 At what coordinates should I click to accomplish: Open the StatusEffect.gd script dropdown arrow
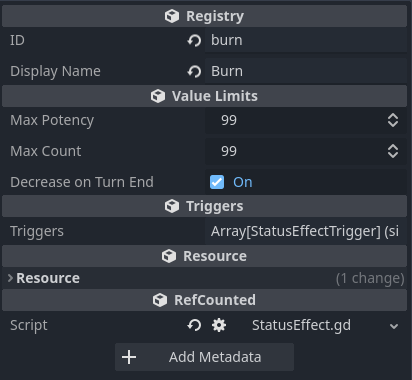(394, 326)
